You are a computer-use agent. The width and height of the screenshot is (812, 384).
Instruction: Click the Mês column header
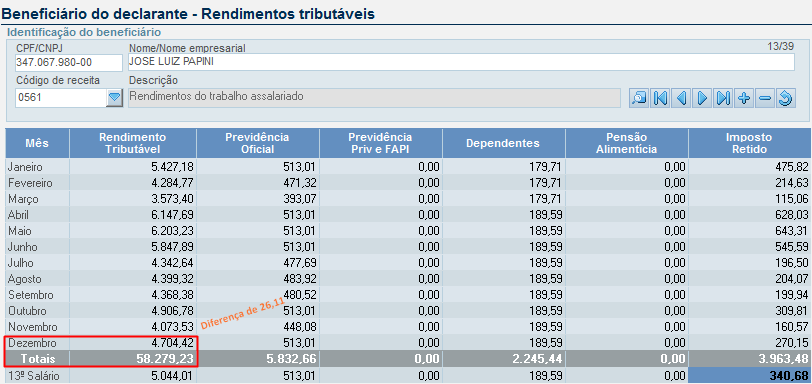pos(37,143)
